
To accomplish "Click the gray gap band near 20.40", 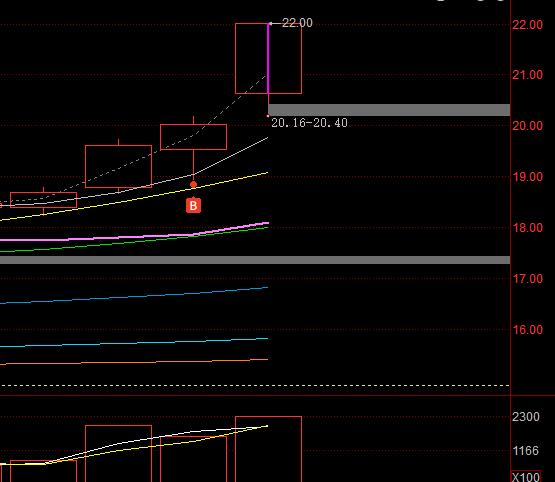I will (x=389, y=110).
